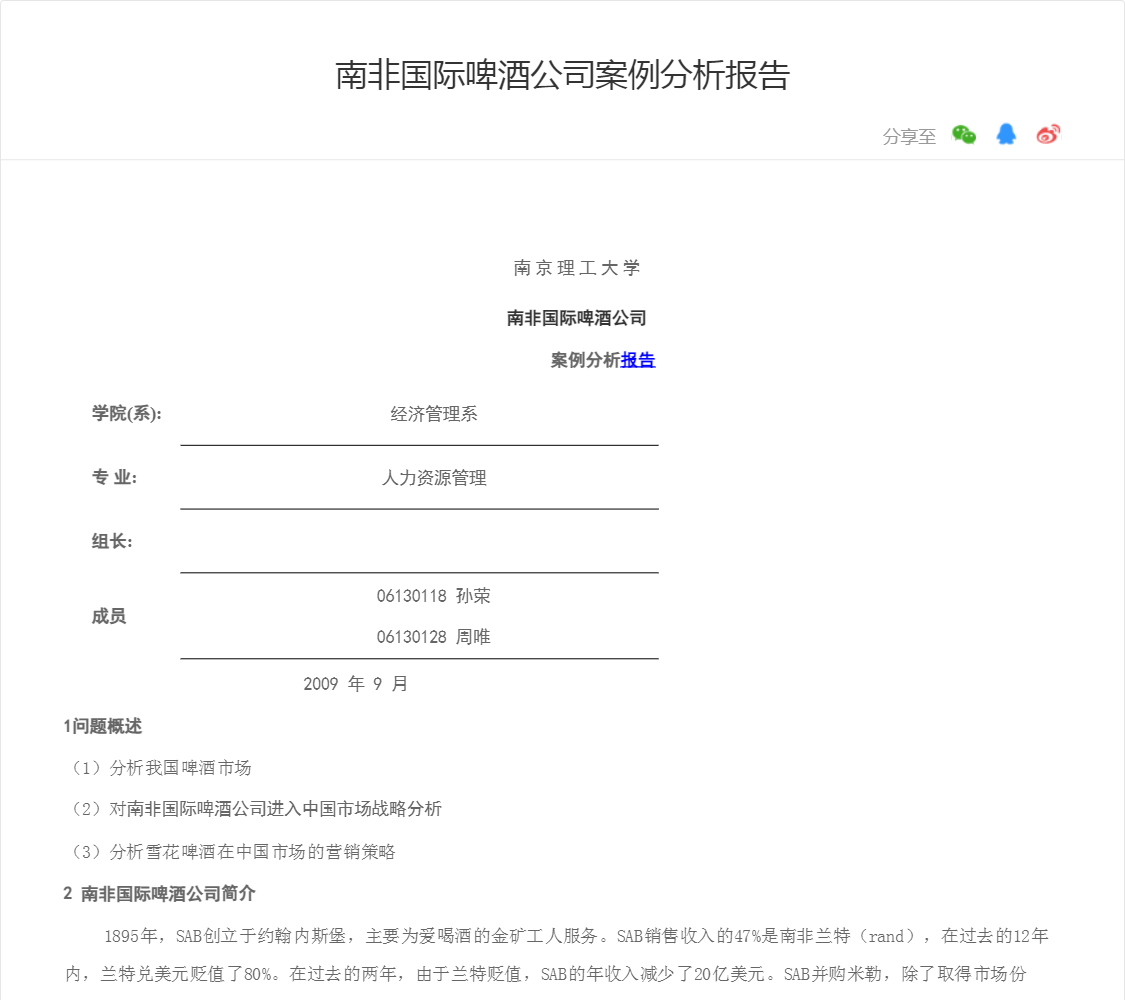Click the paragraph line starting with 内，兰特兑美元
The width and height of the screenshot is (1125, 1000).
point(545,974)
